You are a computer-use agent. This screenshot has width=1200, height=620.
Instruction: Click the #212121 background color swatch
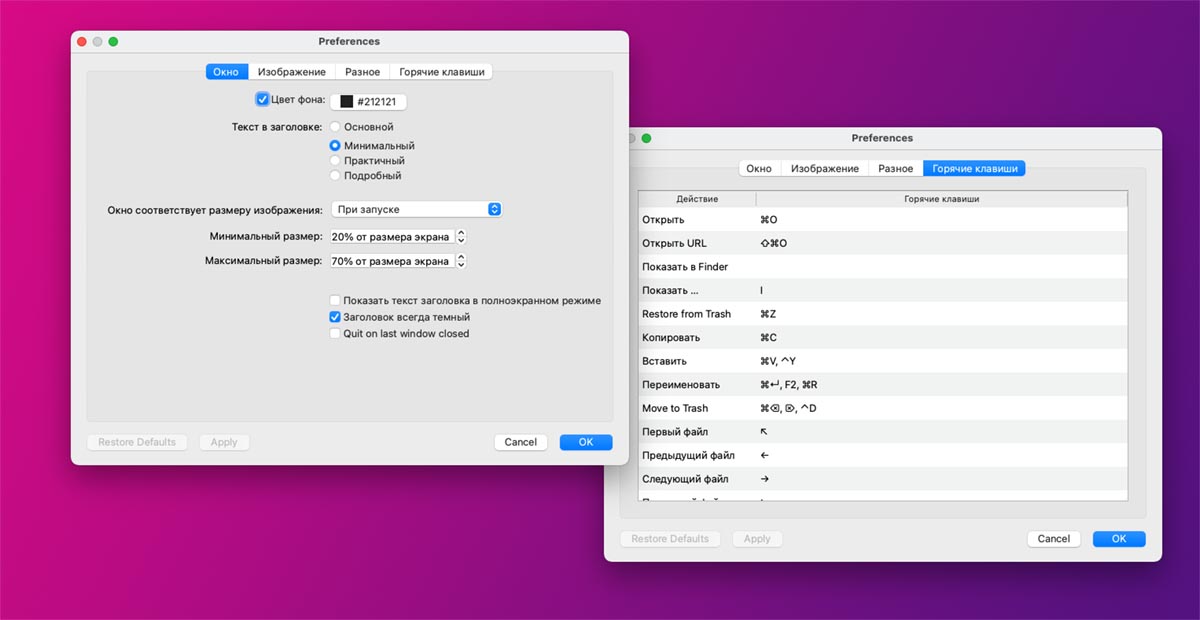pyautogui.click(x=347, y=102)
